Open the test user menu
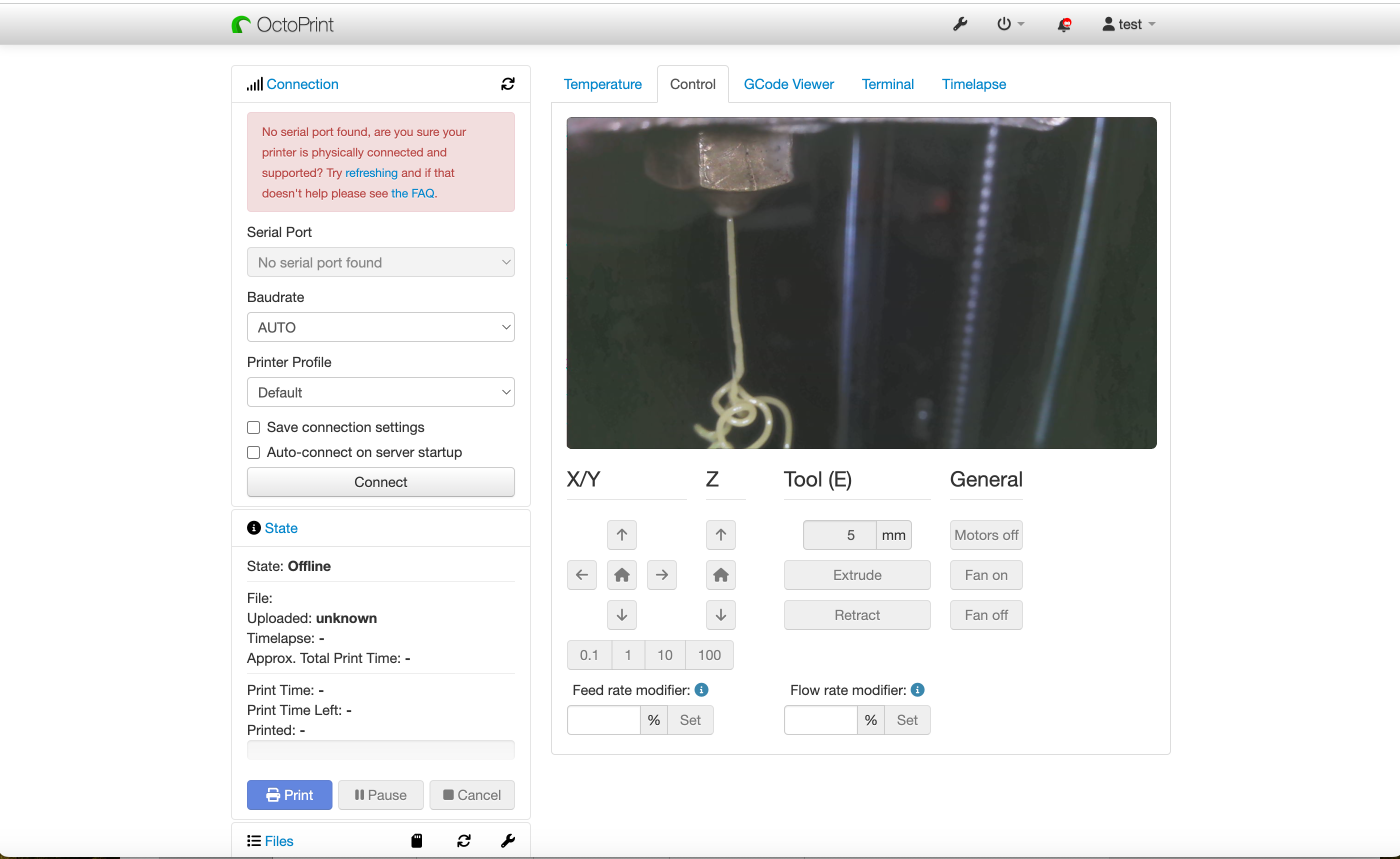This screenshot has width=1400, height=859. [x=1129, y=24]
